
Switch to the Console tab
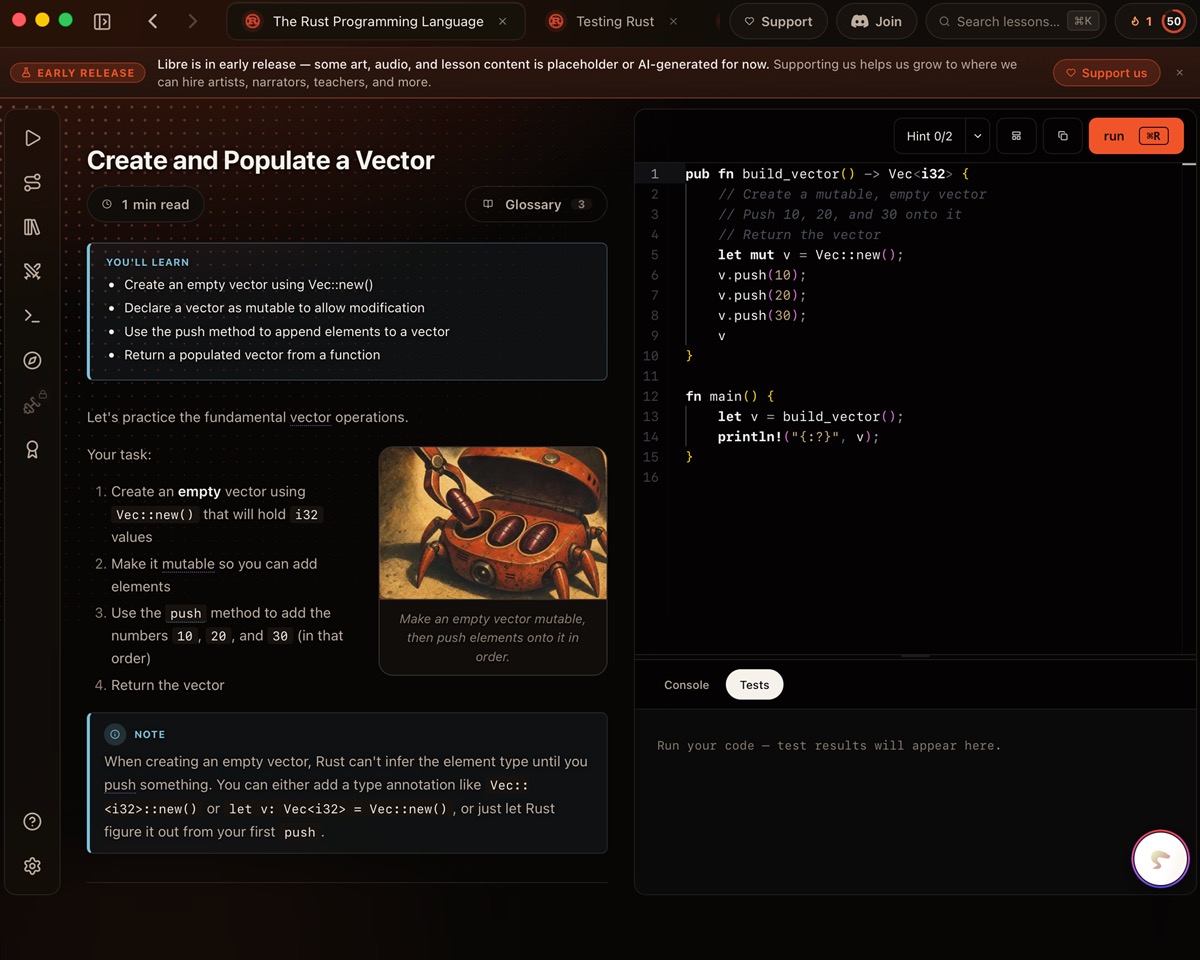click(686, 685)
